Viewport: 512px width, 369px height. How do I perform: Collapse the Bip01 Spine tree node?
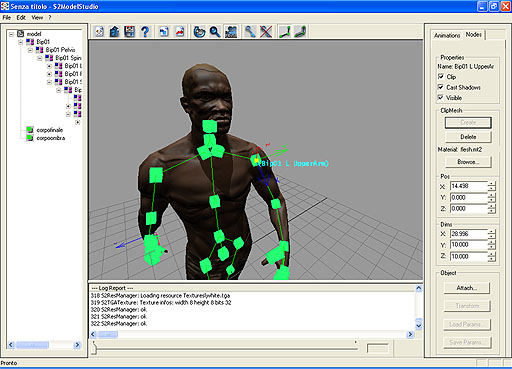click(x=40, y=58)
